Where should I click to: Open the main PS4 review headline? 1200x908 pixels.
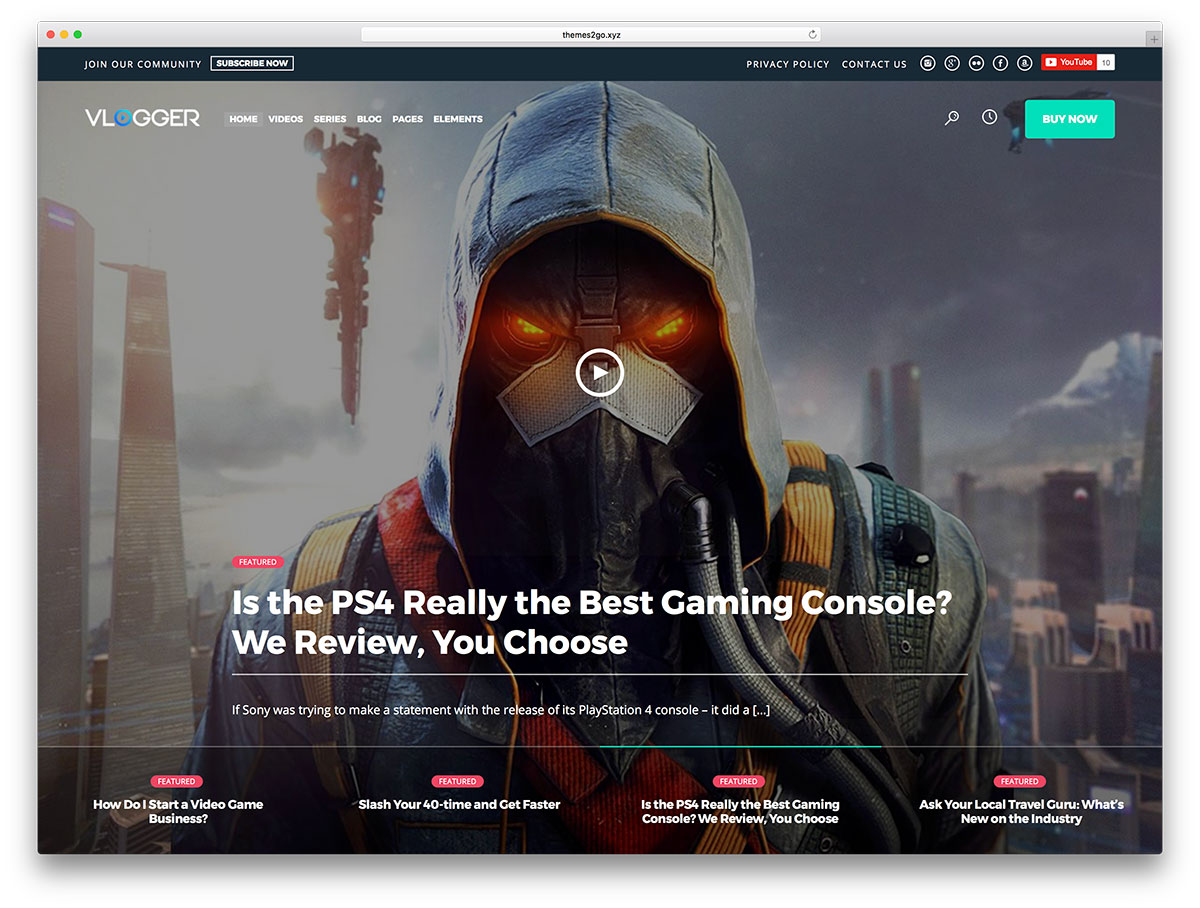pos(591,621)
